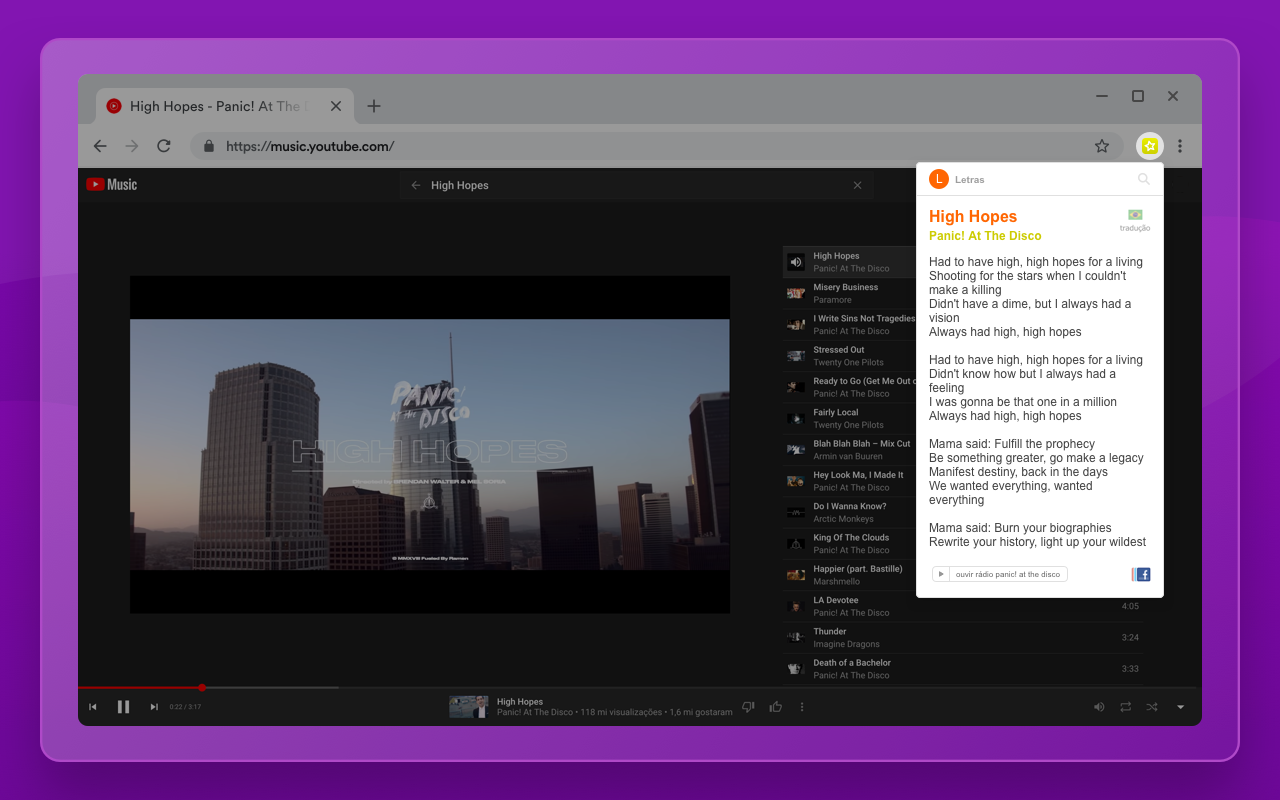This screenshot has height=800, width=1280.
Task: Play Ready to Go from queue
Action: [849, 387]
